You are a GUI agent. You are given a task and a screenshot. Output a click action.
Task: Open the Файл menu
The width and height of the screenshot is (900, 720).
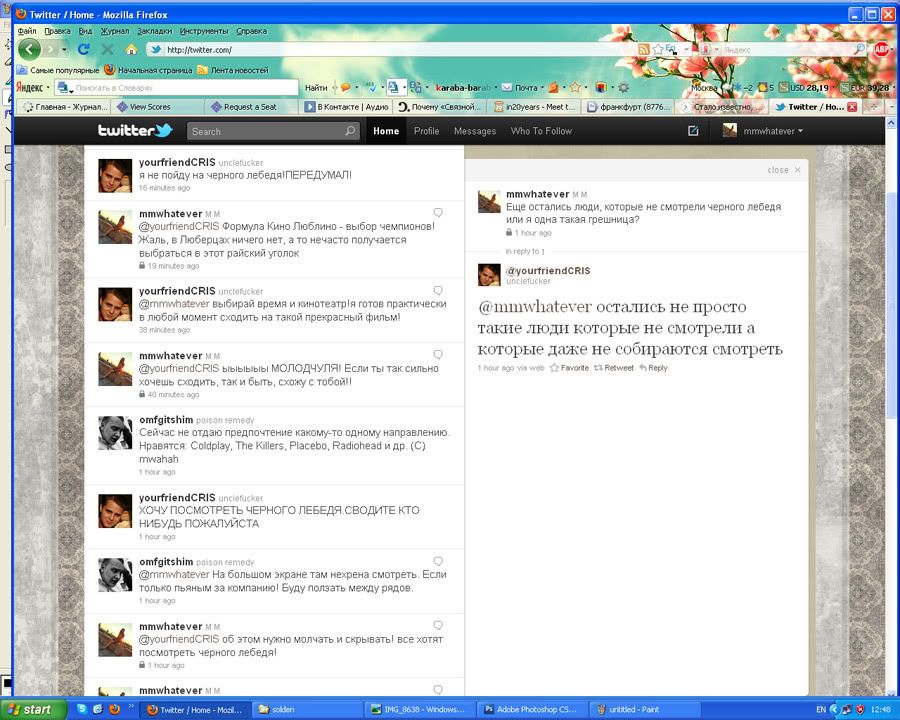26,31
